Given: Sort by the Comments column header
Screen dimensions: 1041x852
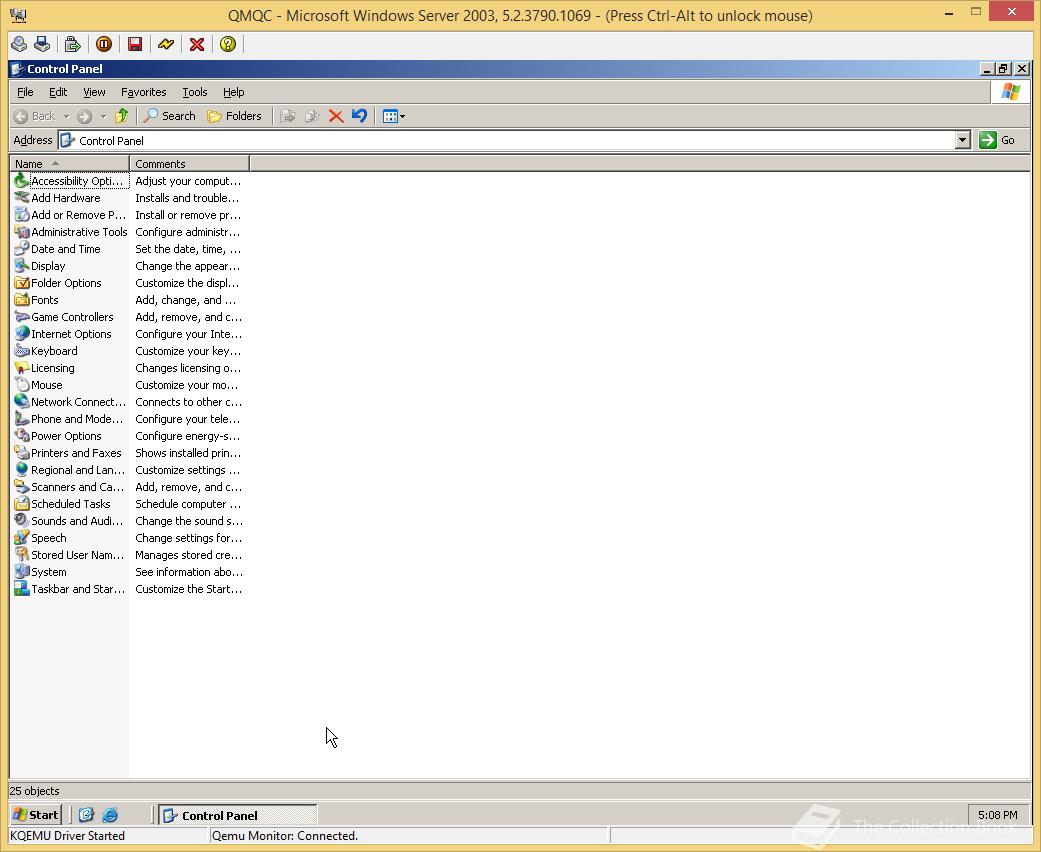Looking at the screenshot, I should (189, 163).
